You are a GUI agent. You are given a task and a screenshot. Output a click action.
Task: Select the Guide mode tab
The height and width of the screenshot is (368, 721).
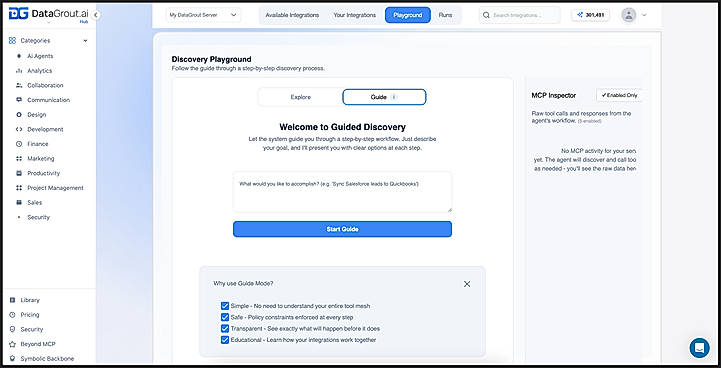click(x=384, y=97)
